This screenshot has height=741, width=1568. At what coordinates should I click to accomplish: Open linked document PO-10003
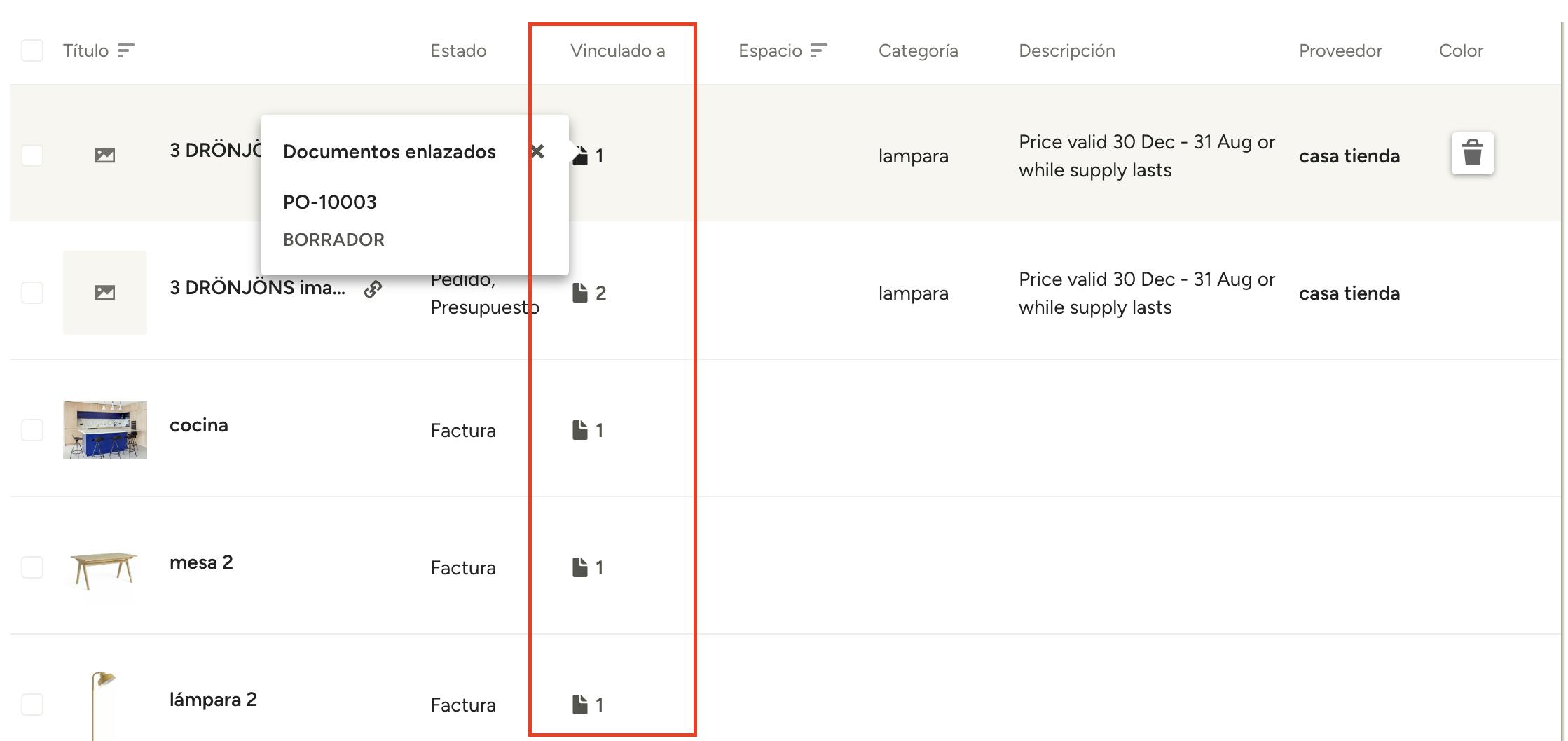(x=330, y=202)
